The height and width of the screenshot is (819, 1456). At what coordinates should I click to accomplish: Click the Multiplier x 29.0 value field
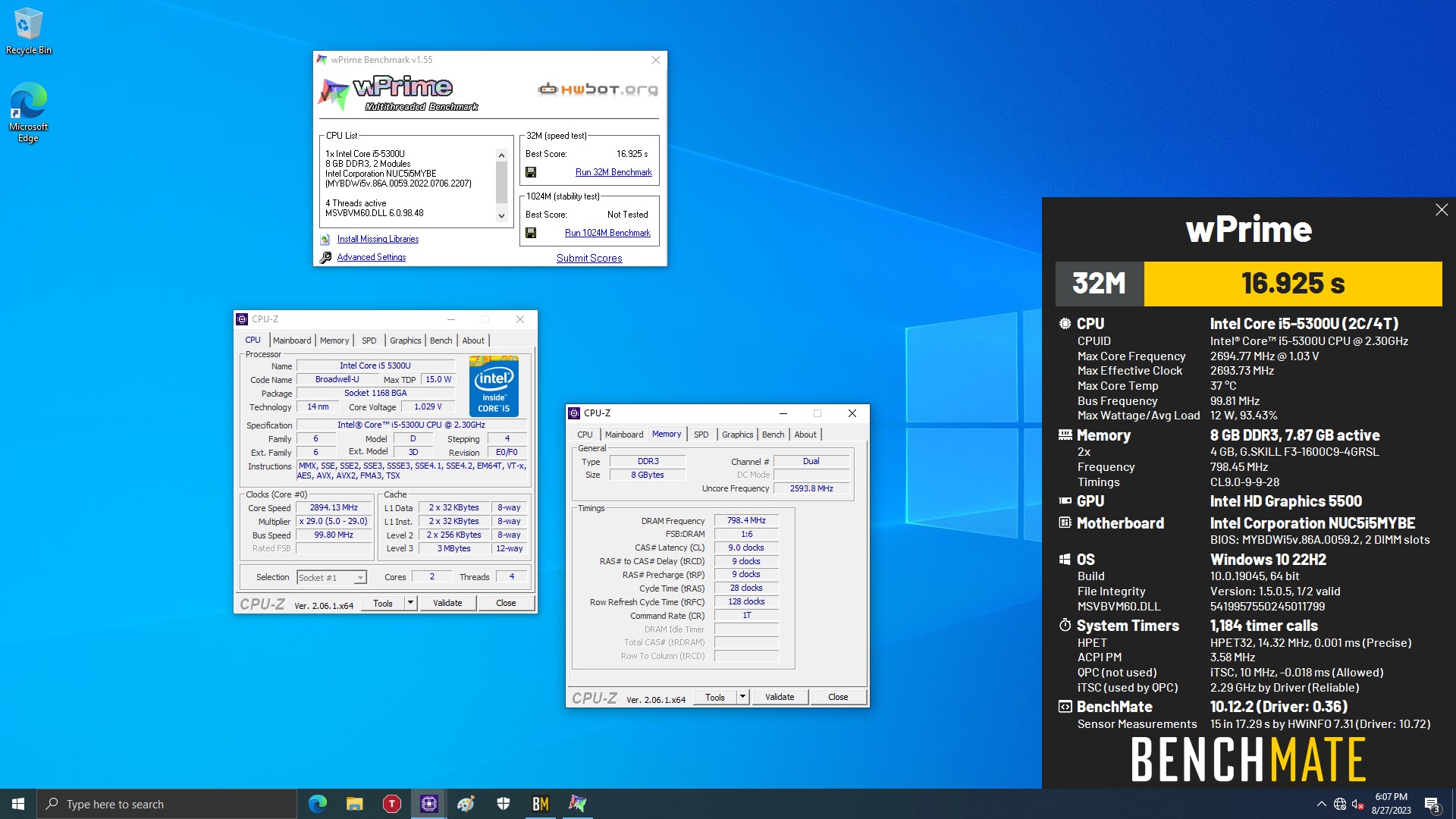(x=334, y=521)
